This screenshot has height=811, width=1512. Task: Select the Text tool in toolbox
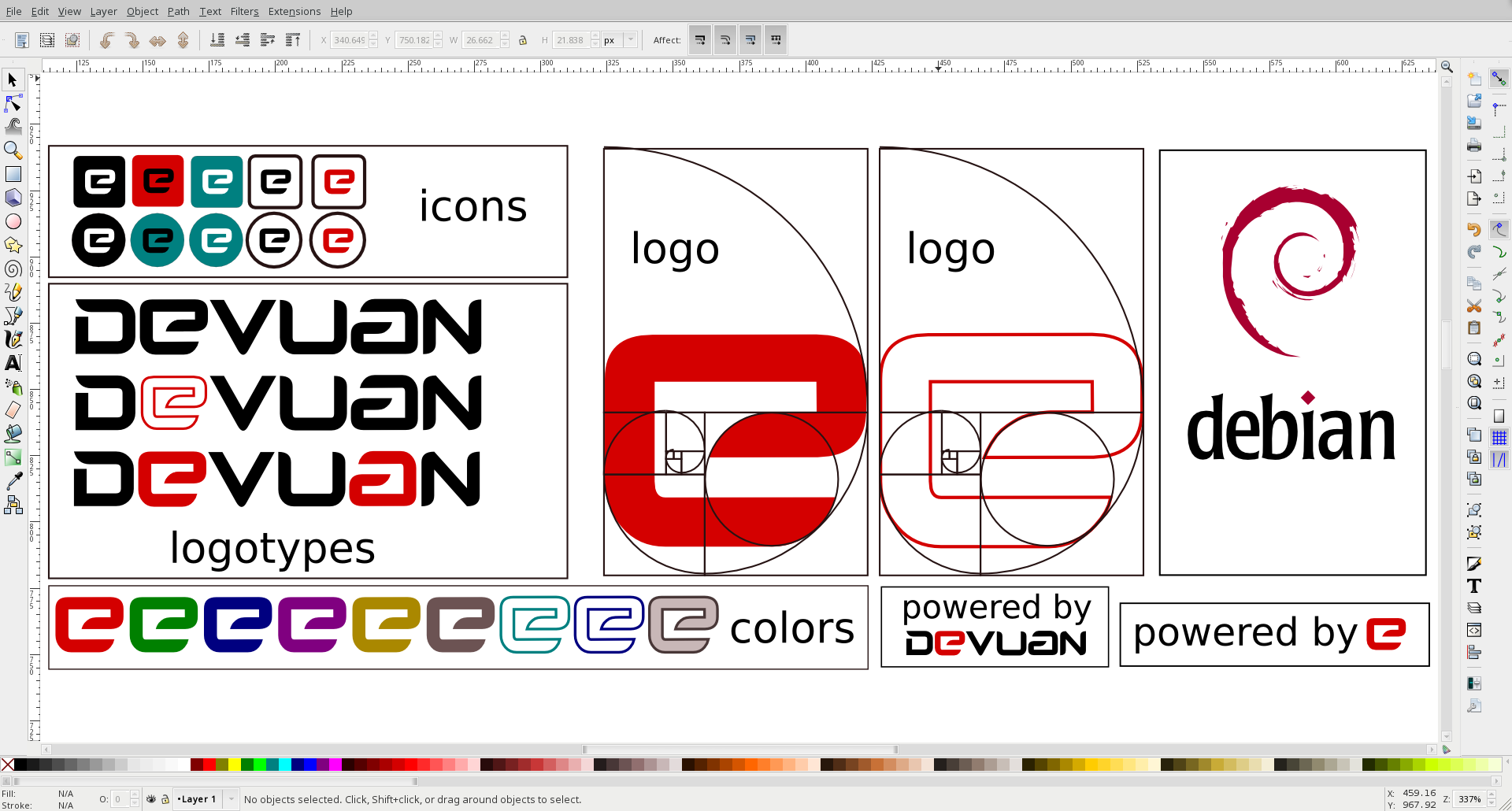pyautogui.click(x=13, y=363)
